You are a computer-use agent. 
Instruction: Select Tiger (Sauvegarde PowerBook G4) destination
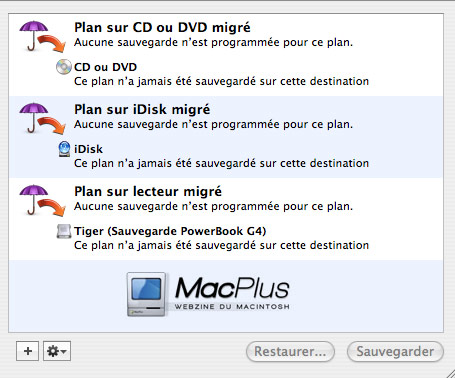(x=170, y=231)
